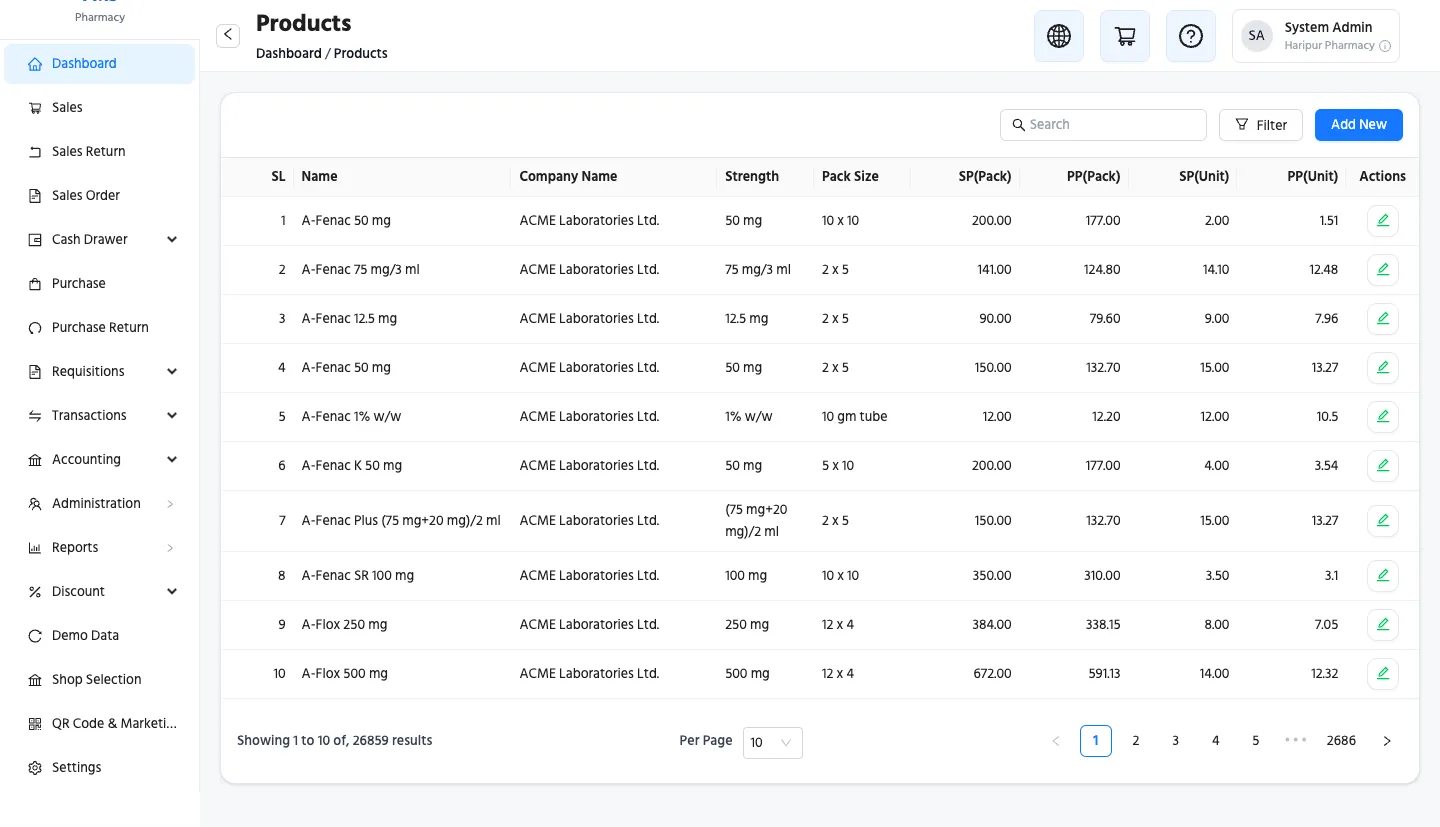Viewport: 1440px width, 827px height.
Task: Click the info icon next to Haripur Pharmacy
Action: click(x=1385, y=46)
